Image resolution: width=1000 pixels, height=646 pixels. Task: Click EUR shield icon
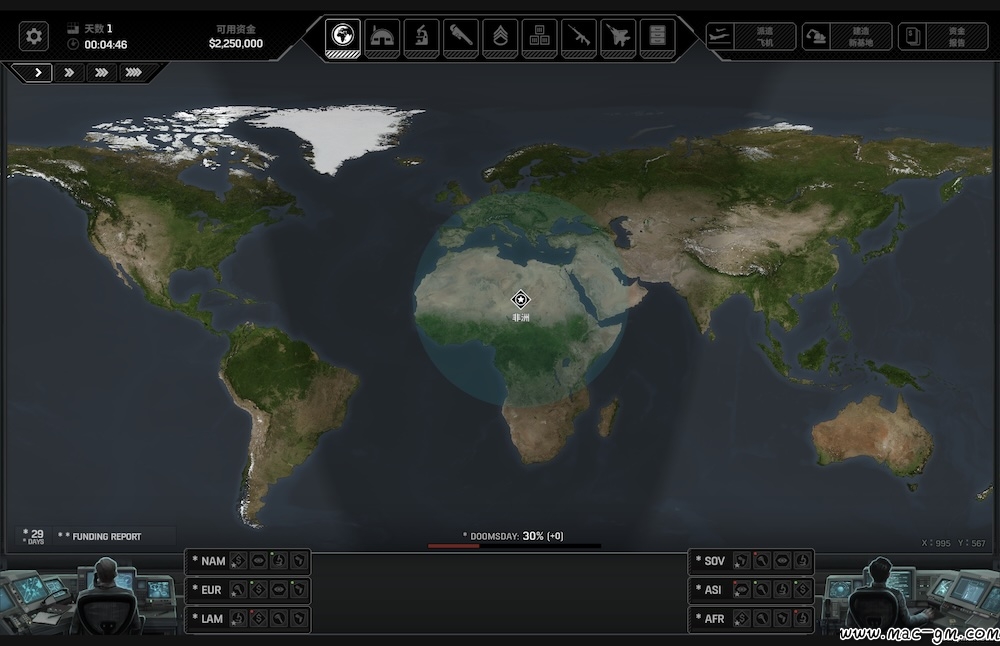(x=299, y=589)
